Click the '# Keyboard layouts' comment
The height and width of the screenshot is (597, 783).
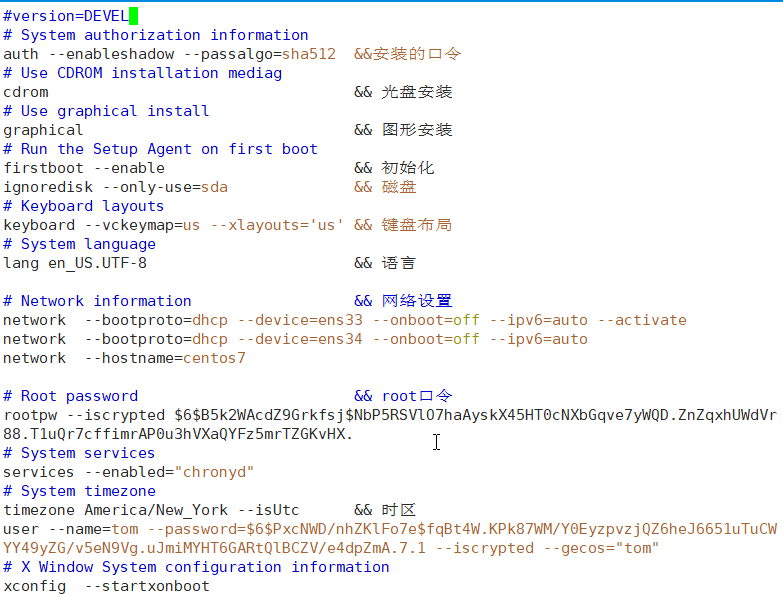coord(84,206)
